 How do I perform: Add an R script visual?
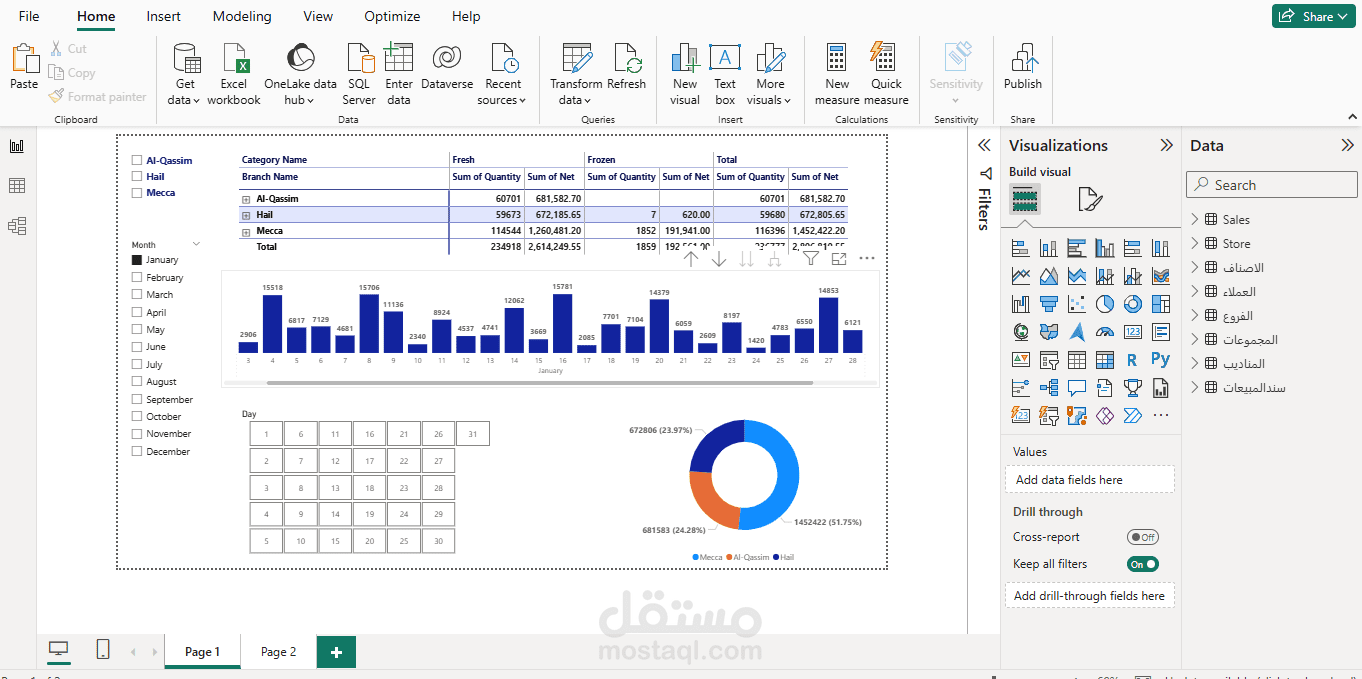1133,359
